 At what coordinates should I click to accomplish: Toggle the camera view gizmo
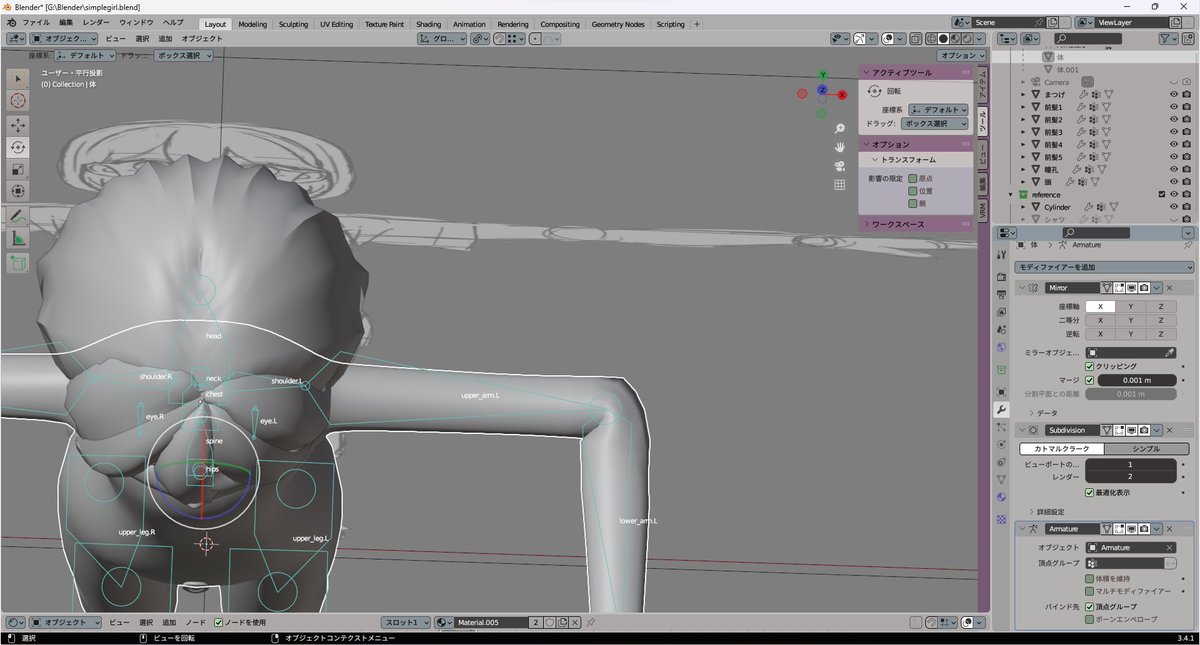(840, 166)
